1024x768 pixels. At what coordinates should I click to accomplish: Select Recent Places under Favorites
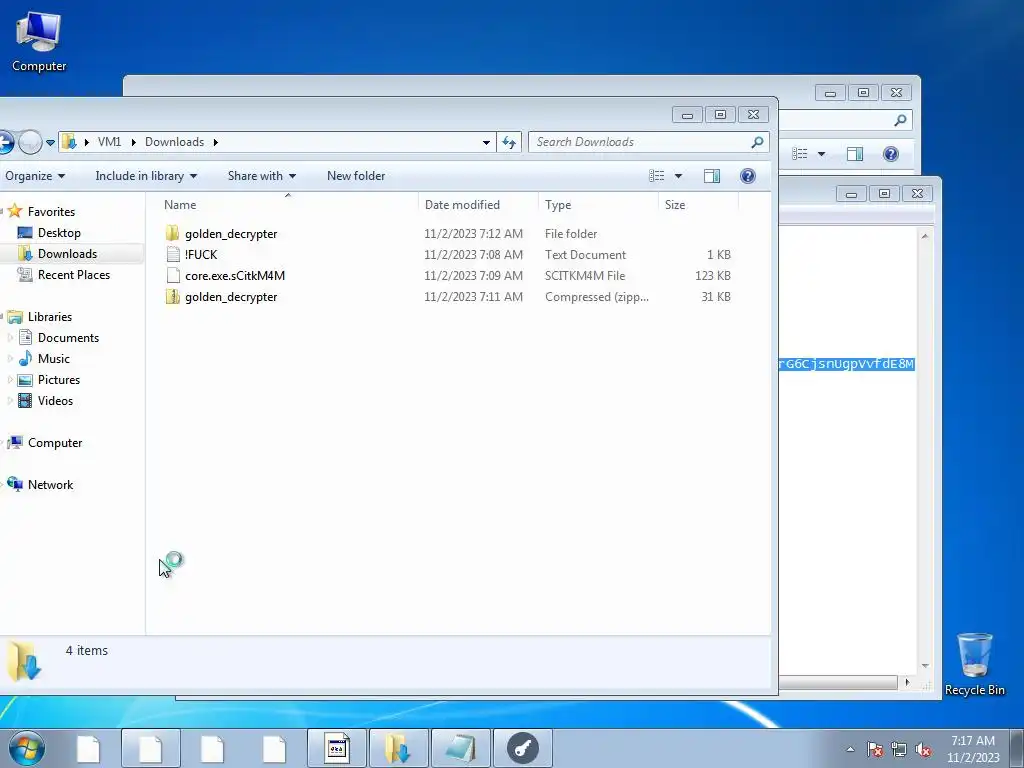(x=73, y=275)
